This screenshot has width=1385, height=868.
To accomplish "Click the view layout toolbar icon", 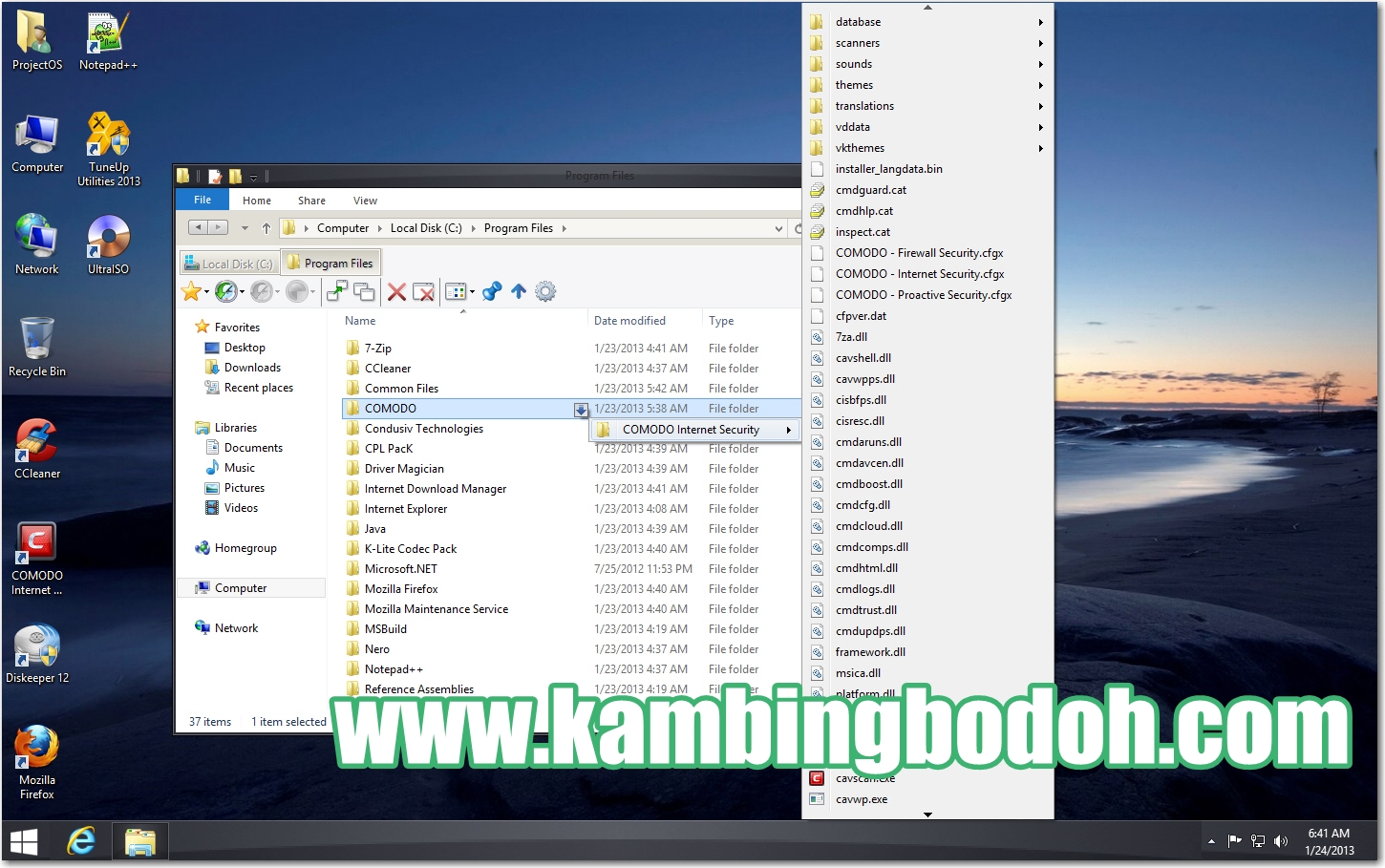I will click(x=456, y=291).
